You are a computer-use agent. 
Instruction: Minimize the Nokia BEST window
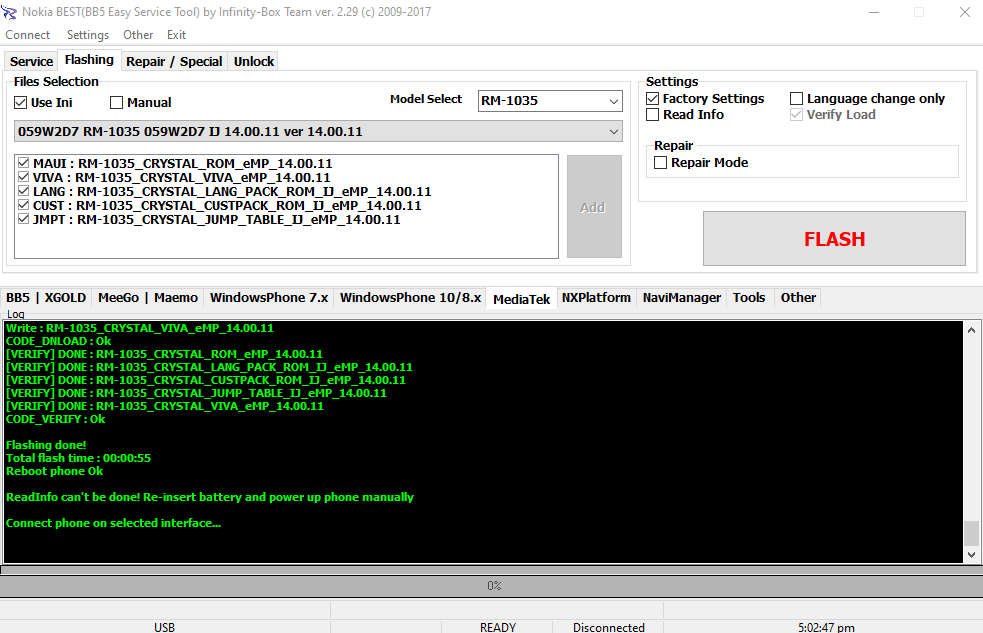click(x=874, y=12)
